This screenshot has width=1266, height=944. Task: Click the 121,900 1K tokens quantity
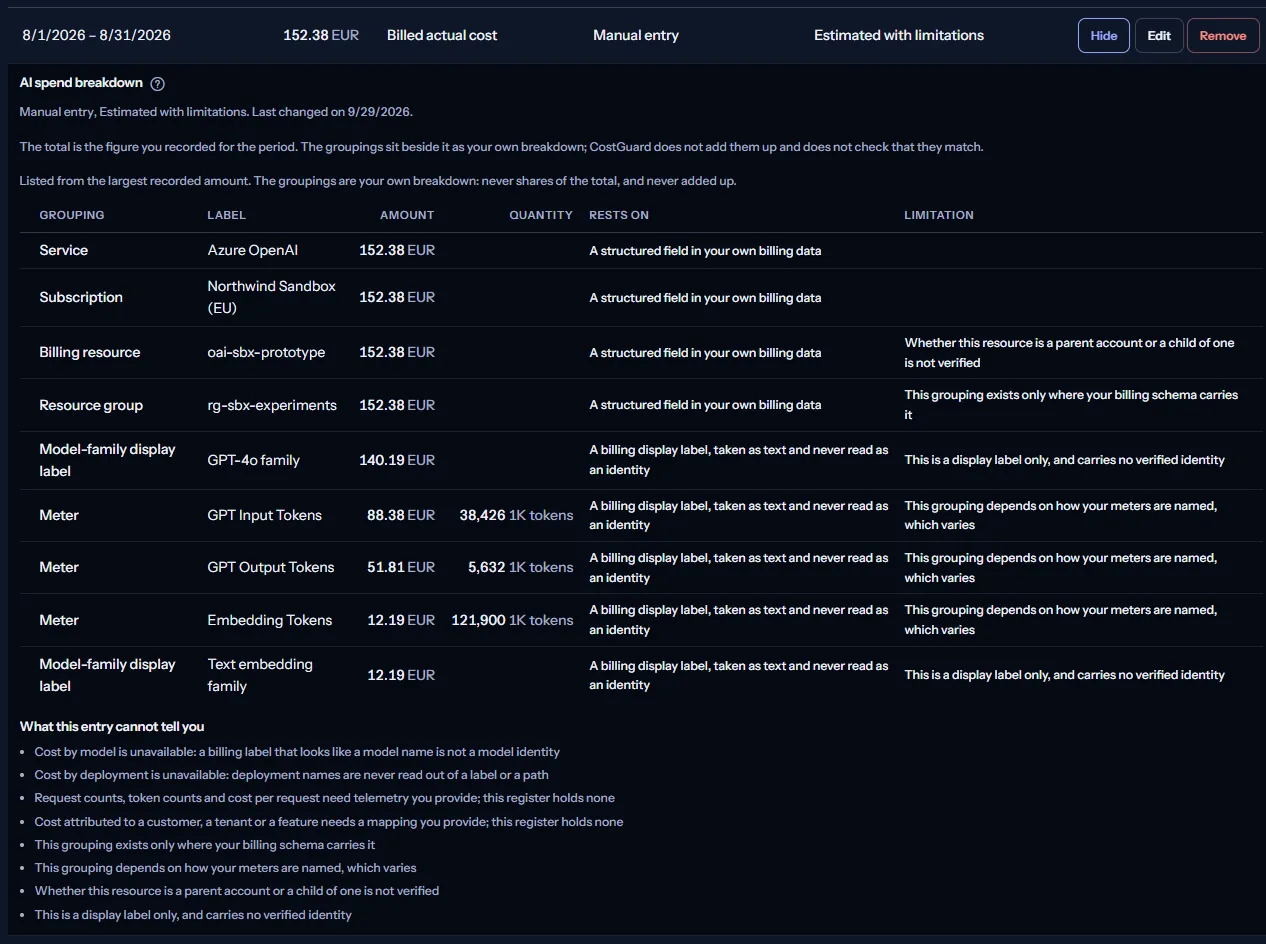[x=513, y=620]
